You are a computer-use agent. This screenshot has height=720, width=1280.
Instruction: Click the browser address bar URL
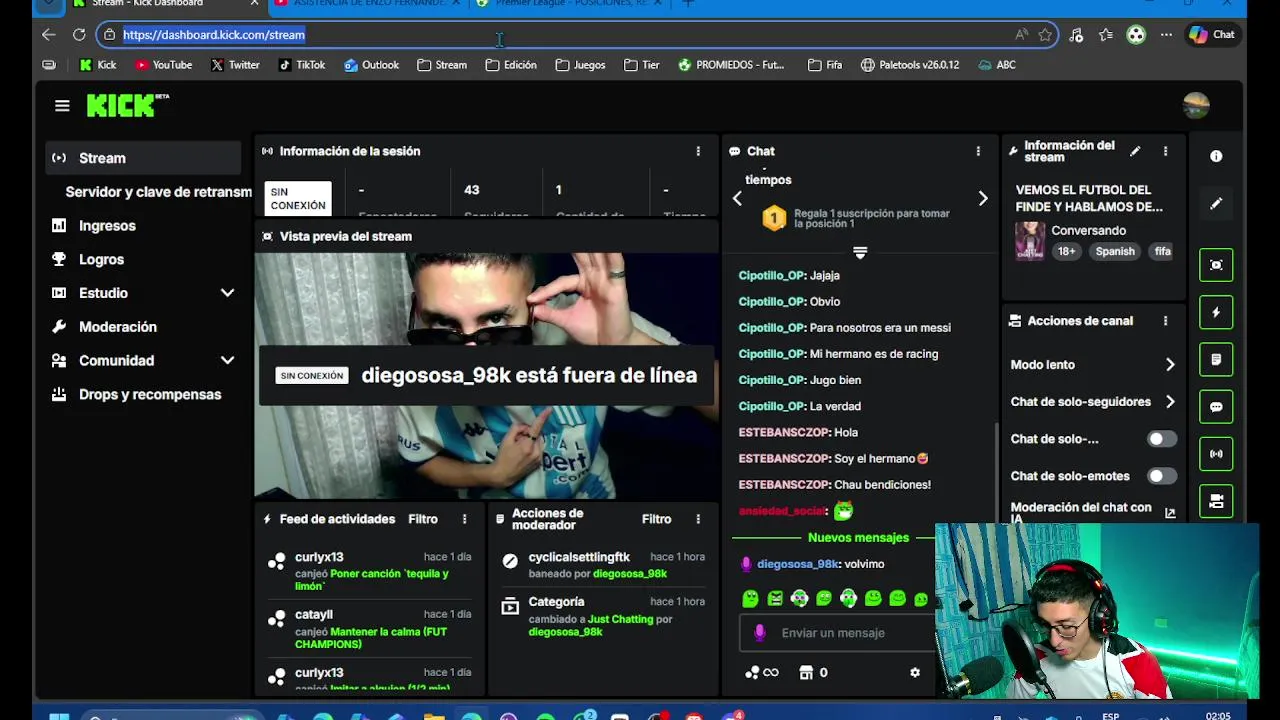click(x=214, y=35)
